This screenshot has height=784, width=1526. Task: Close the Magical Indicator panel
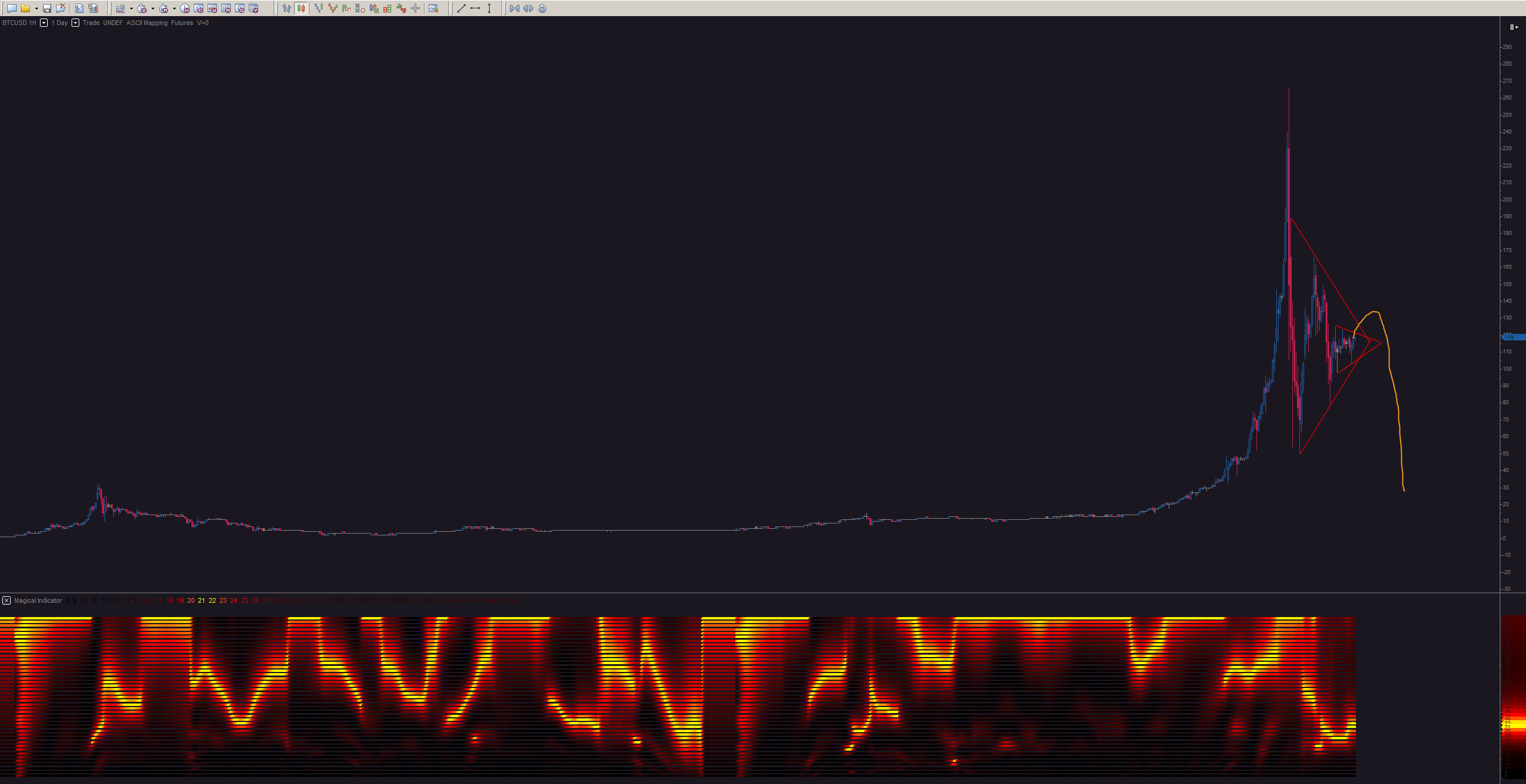pyautogui.click(x=7, y=600)
